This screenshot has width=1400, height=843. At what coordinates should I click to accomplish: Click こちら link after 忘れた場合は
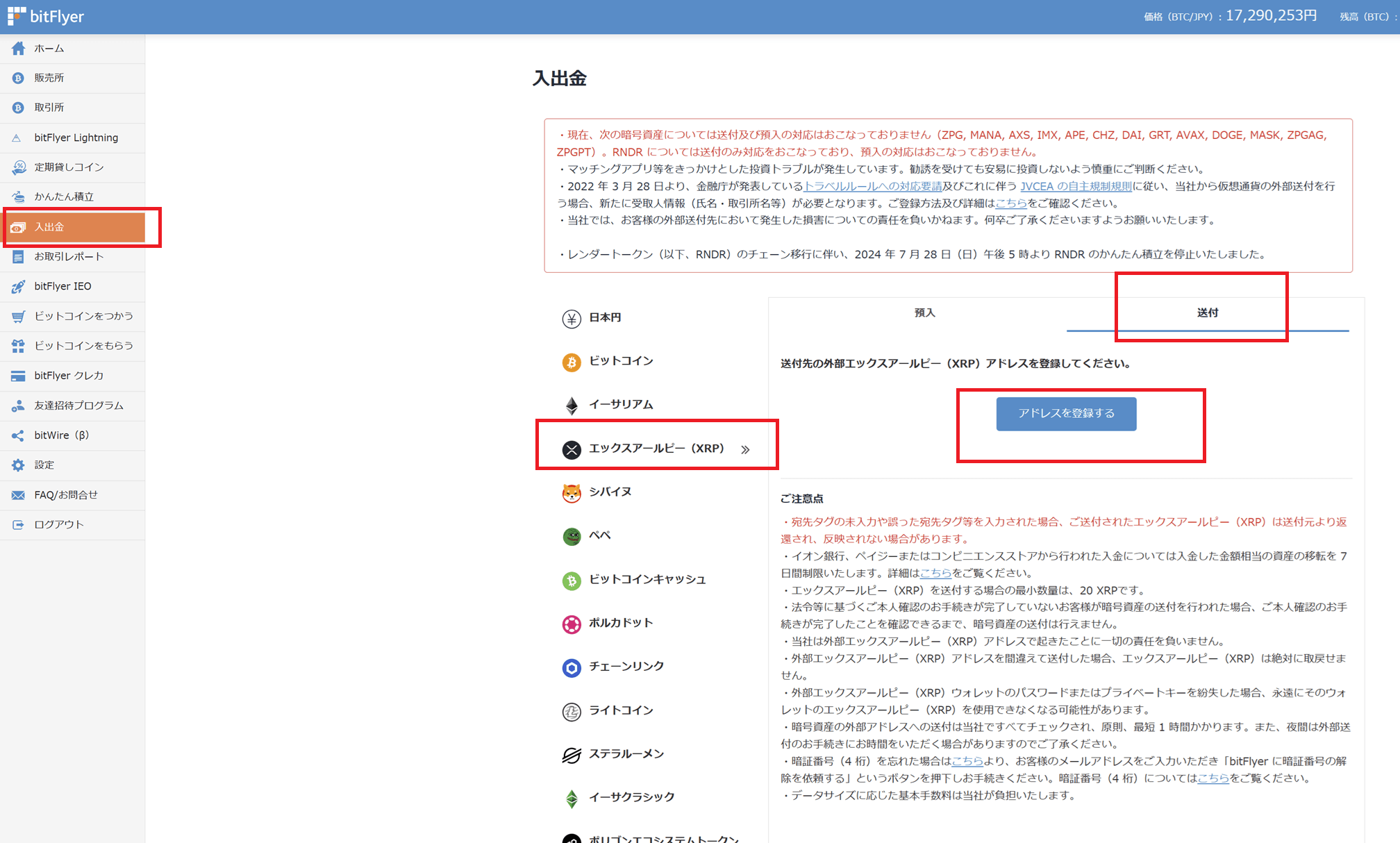pyautogui.click(x=967, y=761)
